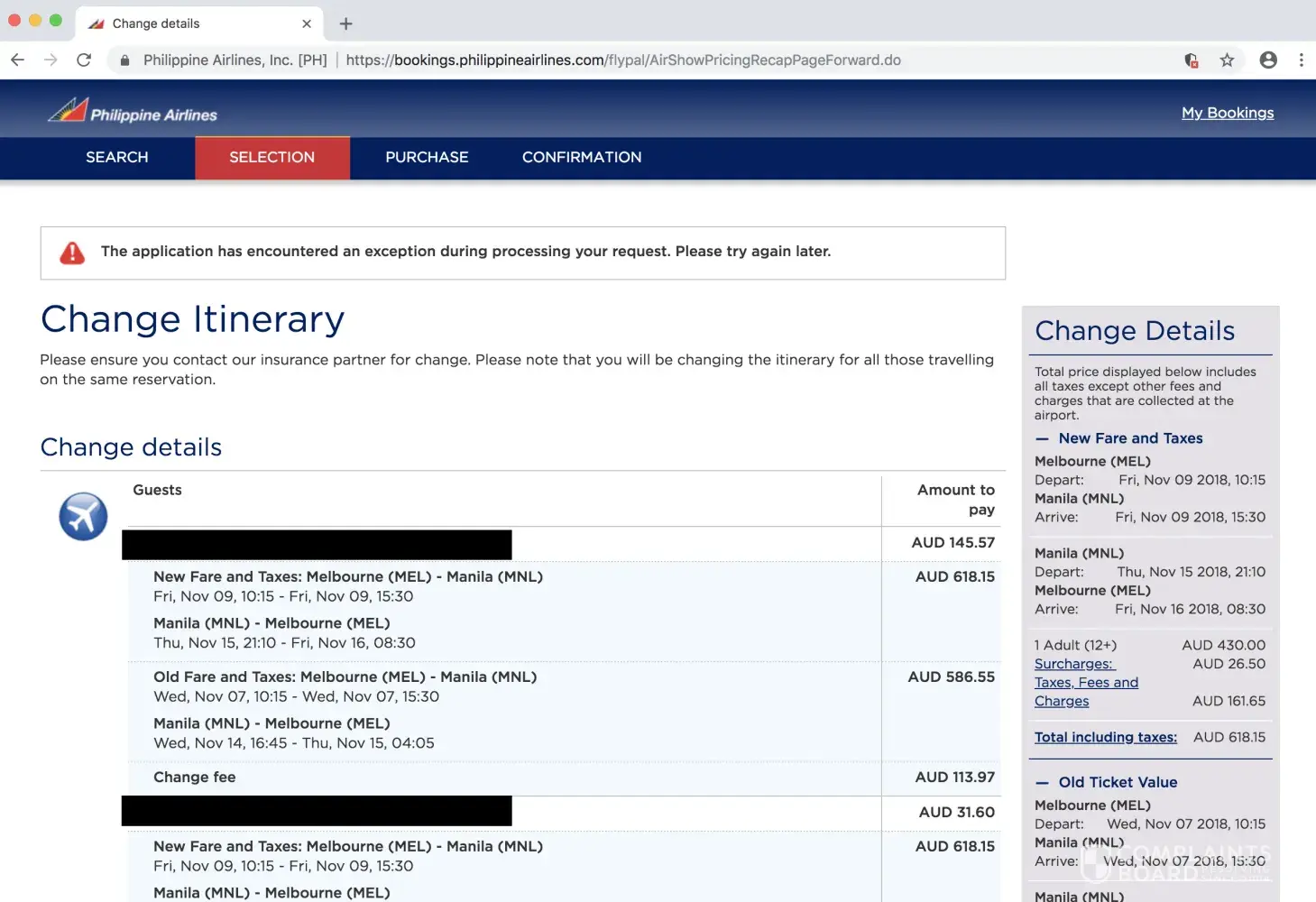The image size is (1316, 902).
Task: Click the browser back arrow
Action: coord(17,60)
